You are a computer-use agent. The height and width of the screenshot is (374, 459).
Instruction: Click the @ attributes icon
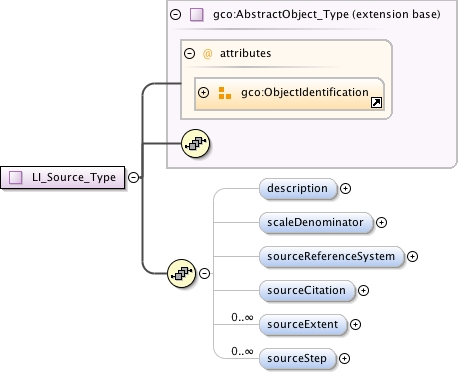coord(207,53)
